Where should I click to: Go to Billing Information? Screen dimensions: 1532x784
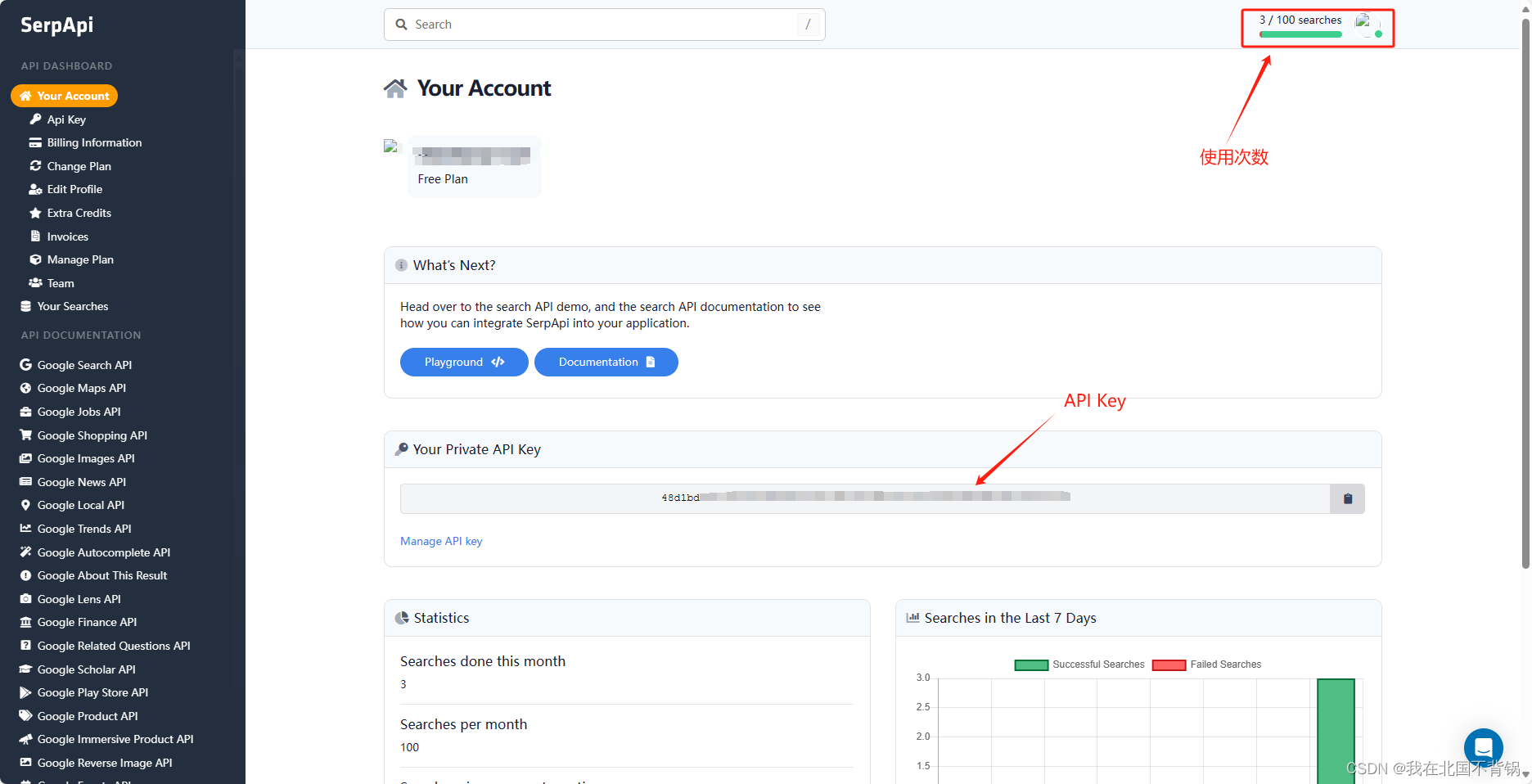pos(94,142)
